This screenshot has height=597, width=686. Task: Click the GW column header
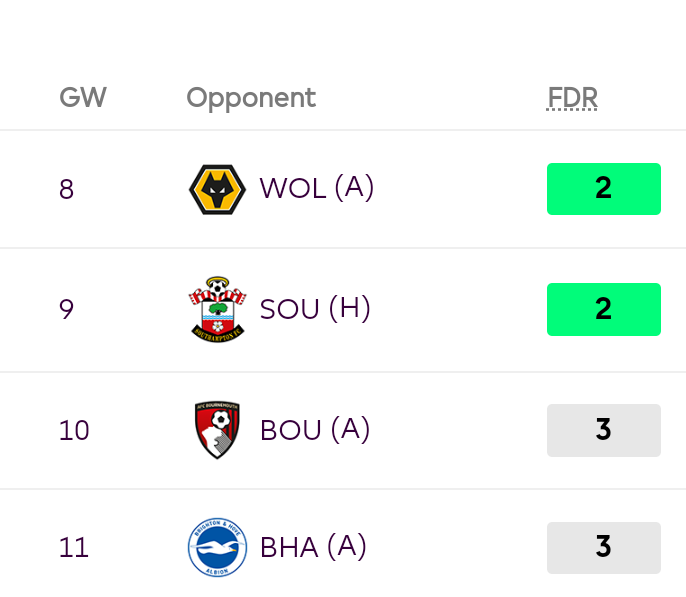[x=83, y=97]
